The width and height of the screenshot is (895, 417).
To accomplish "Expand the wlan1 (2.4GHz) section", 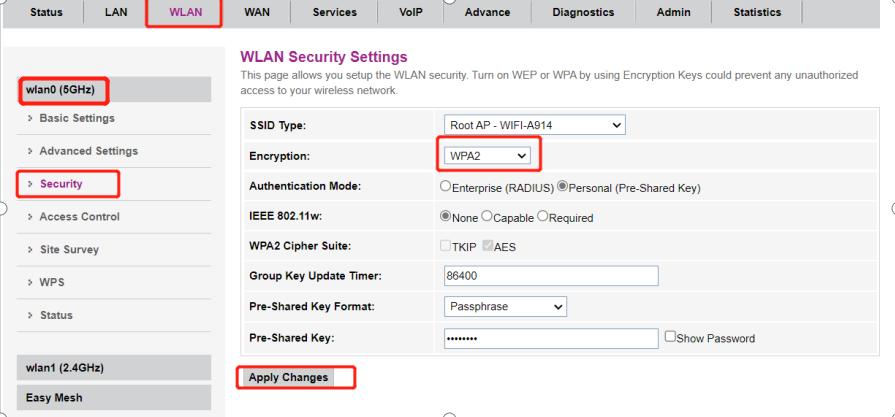I will (x=67, y=368).
